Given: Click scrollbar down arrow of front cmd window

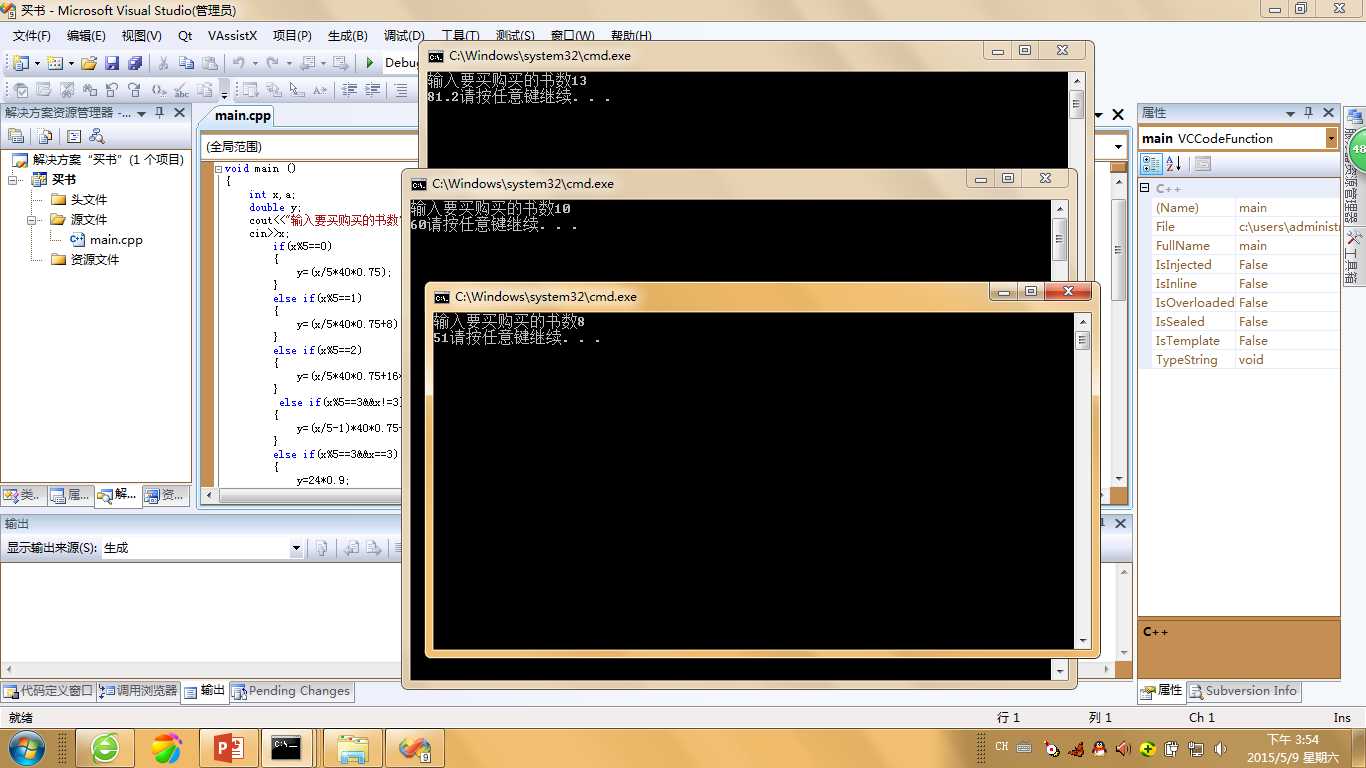Looking at the screenshot, I should click(x=1082, y=641).
